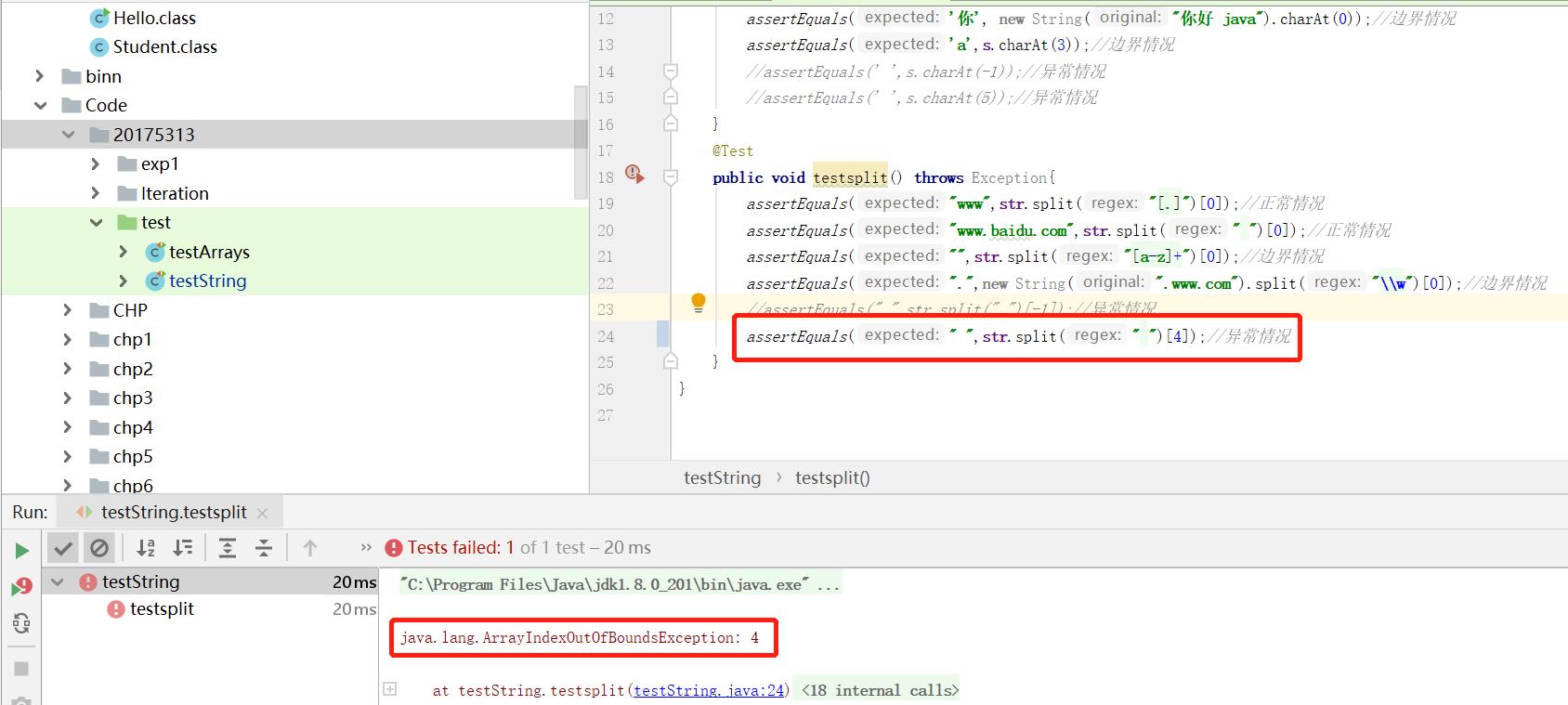The image size is (1568, 705).
Task: Toggle Show Ignored tests button
Action: coord(99,548)
